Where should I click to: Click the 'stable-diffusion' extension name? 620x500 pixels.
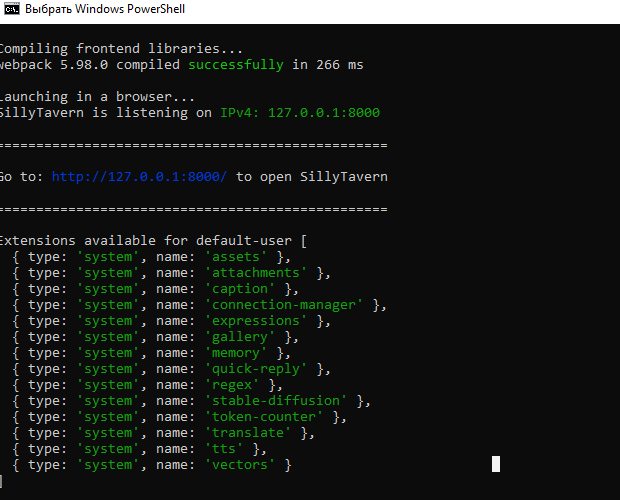click(x=276, y=401)
